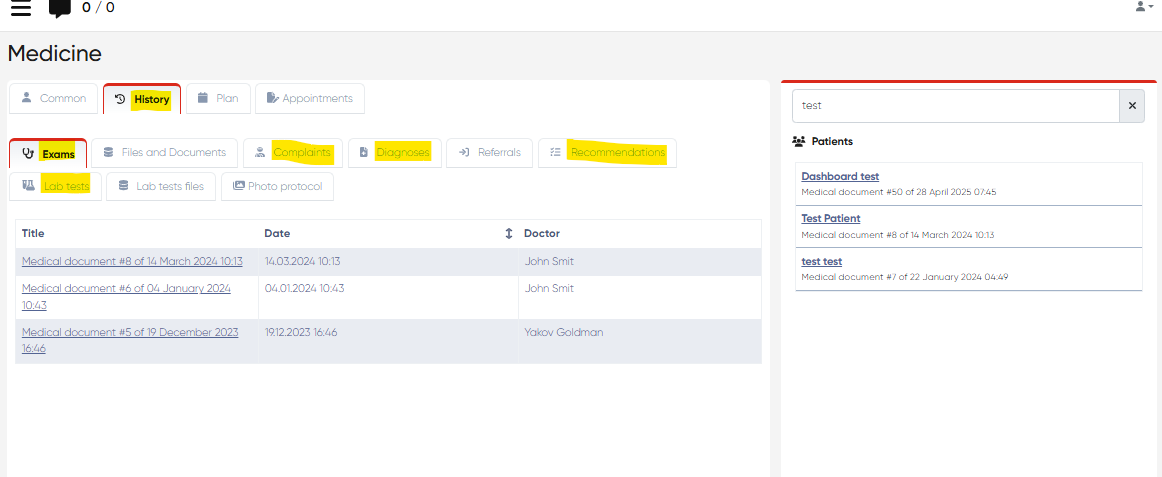The width and height of the screenshot is (1162, 477).
Task: Clear the patient search with X button
Action: (x=1132, y=106)
